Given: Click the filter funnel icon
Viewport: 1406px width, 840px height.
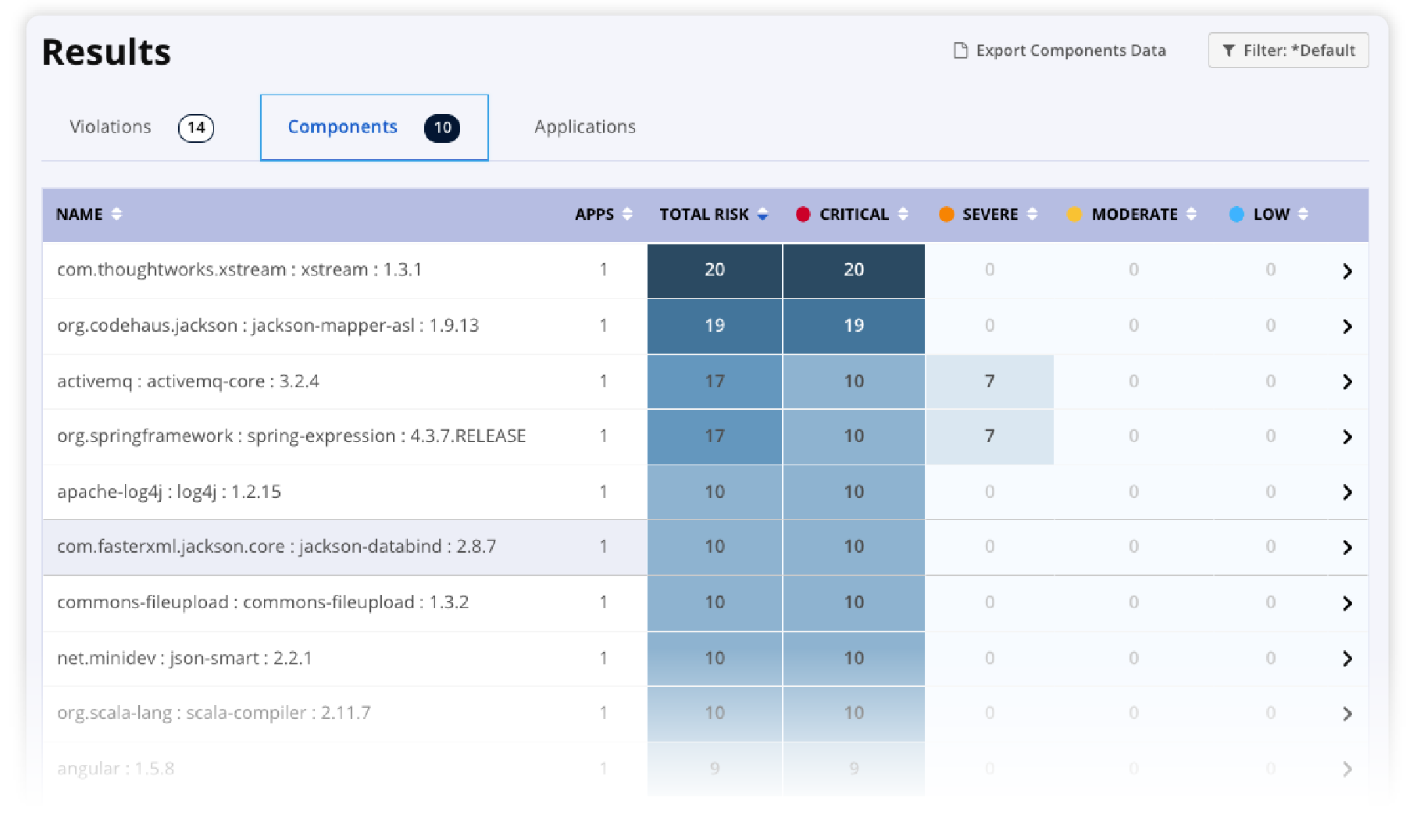Looking at the screenshot, I should click(1229, 50).
